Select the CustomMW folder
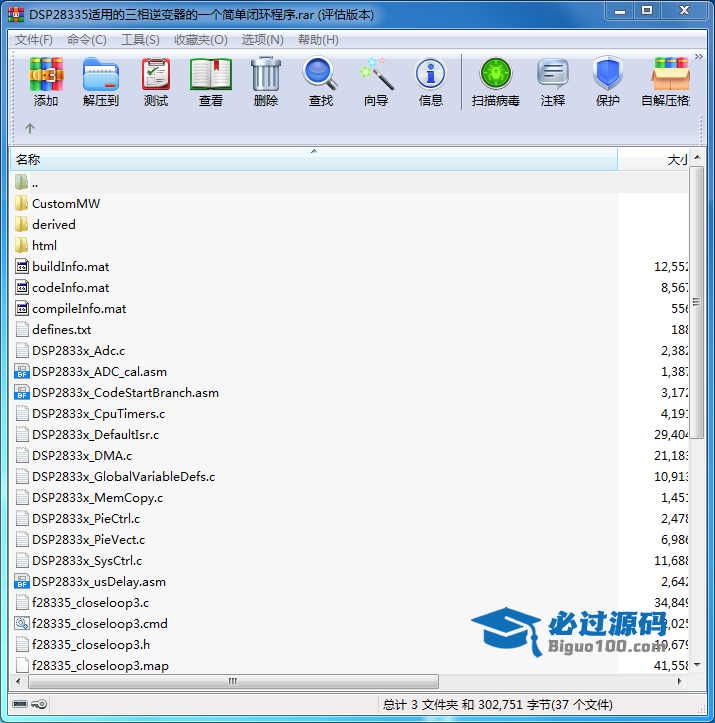This screenshot has width=715, height=723. tap(66, 203)
